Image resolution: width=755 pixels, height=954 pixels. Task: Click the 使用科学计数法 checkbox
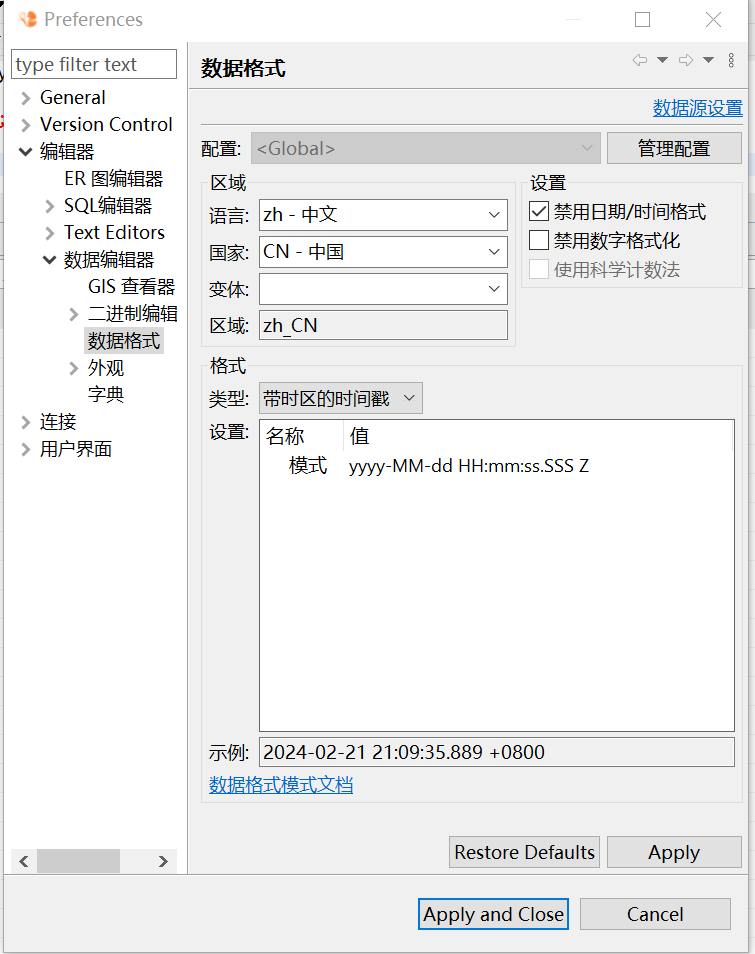point(538,268)
